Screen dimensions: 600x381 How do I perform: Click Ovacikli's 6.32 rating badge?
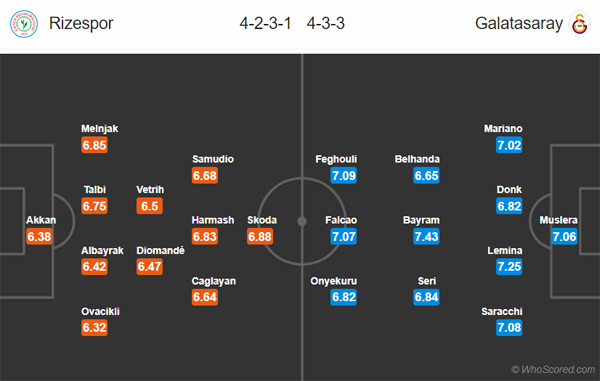pyautogui.click(x=94, y=327)
